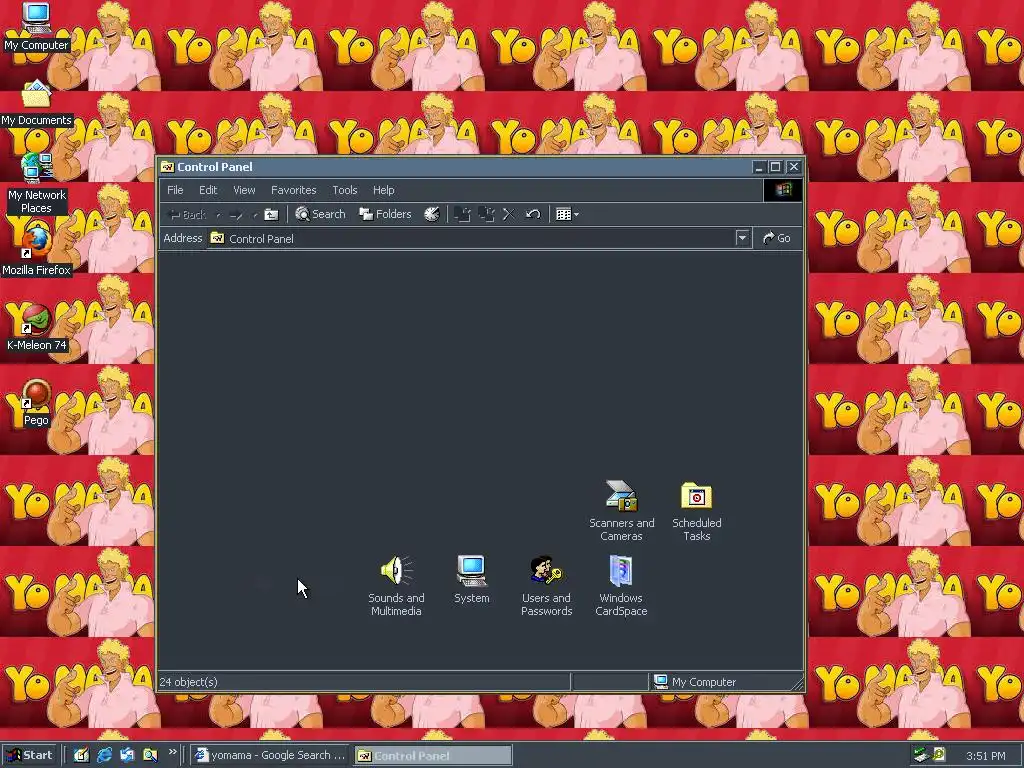
Task: Open the Favorites menu
Action: pyautogui.click(x=293, y=190)
